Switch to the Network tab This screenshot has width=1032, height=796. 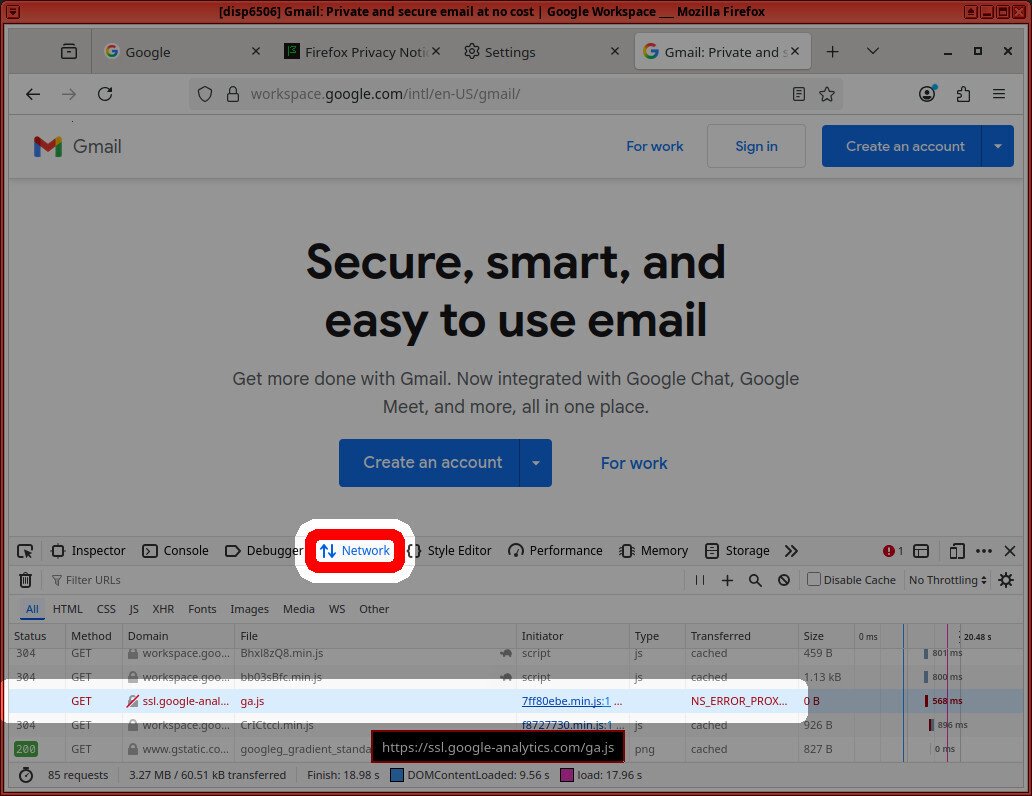tap(355, 550)
